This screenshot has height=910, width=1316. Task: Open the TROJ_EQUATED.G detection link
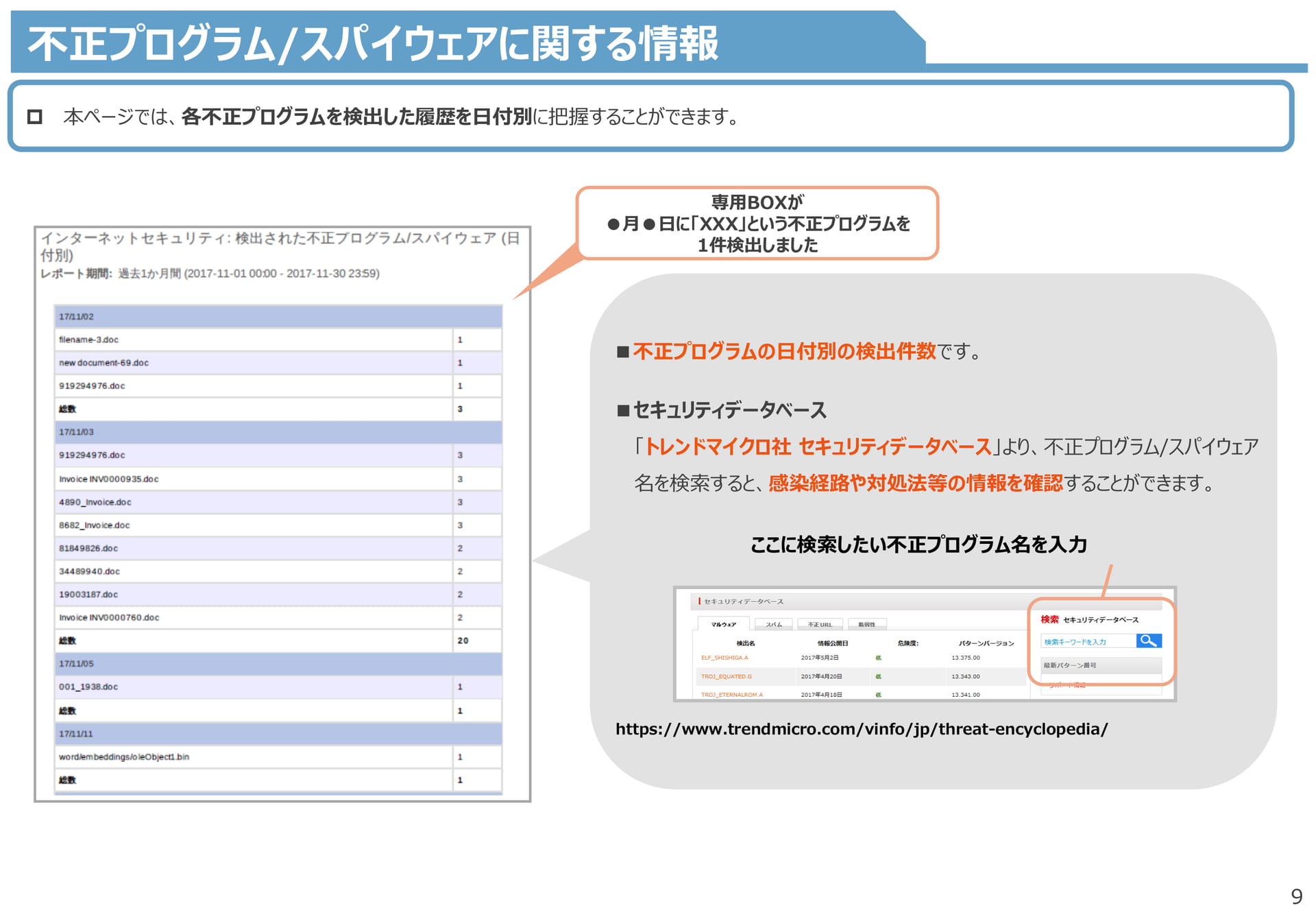(x=727, y=676)
